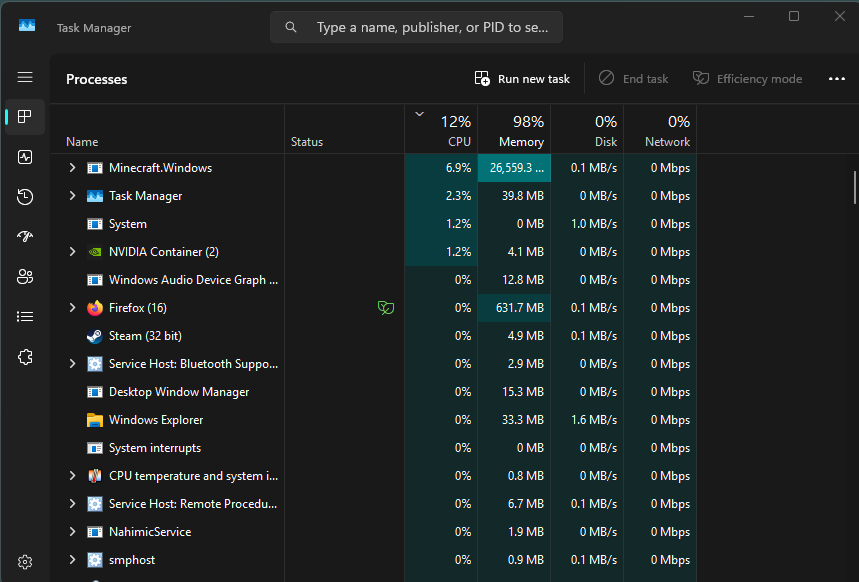The height and width of the screenshot is (582, 859).
Task: Expand the smphost process group
Action: [72, 560]
